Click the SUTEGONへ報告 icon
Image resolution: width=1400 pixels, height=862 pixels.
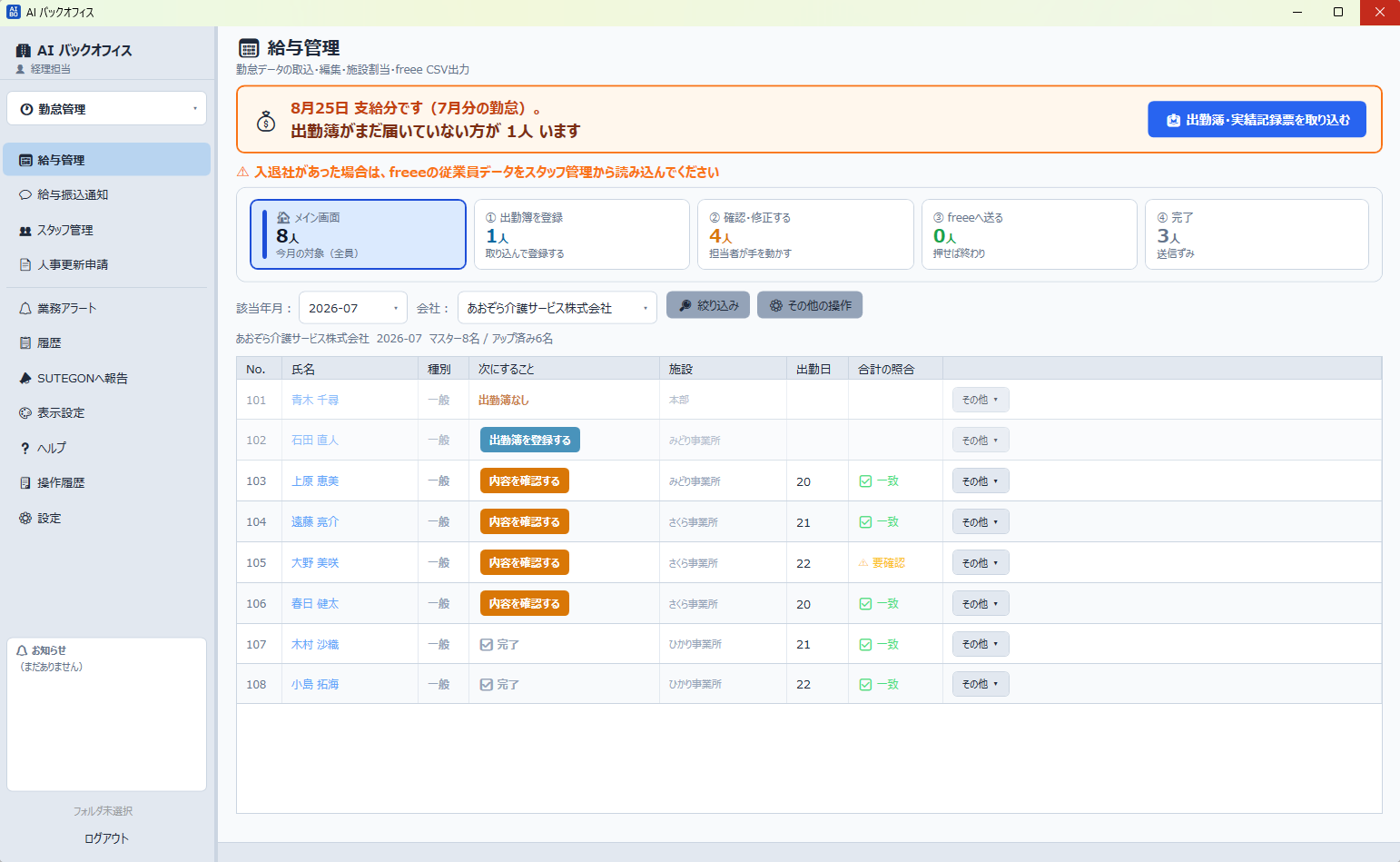point(25,378)
